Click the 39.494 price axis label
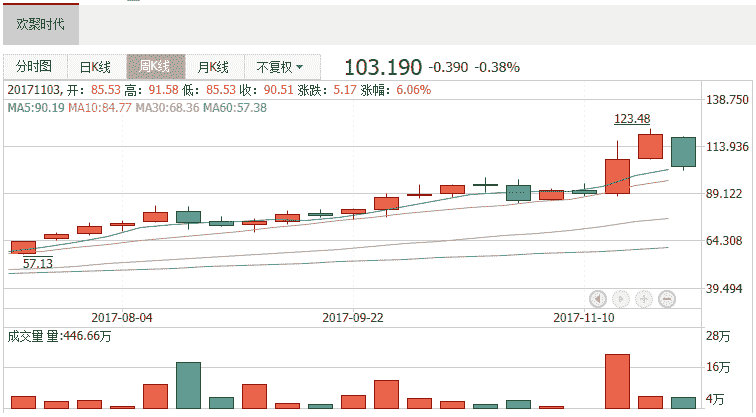Image resolution: width=756 pixels, height=417 pixels. pyautogui.click(x=724, y=288)
